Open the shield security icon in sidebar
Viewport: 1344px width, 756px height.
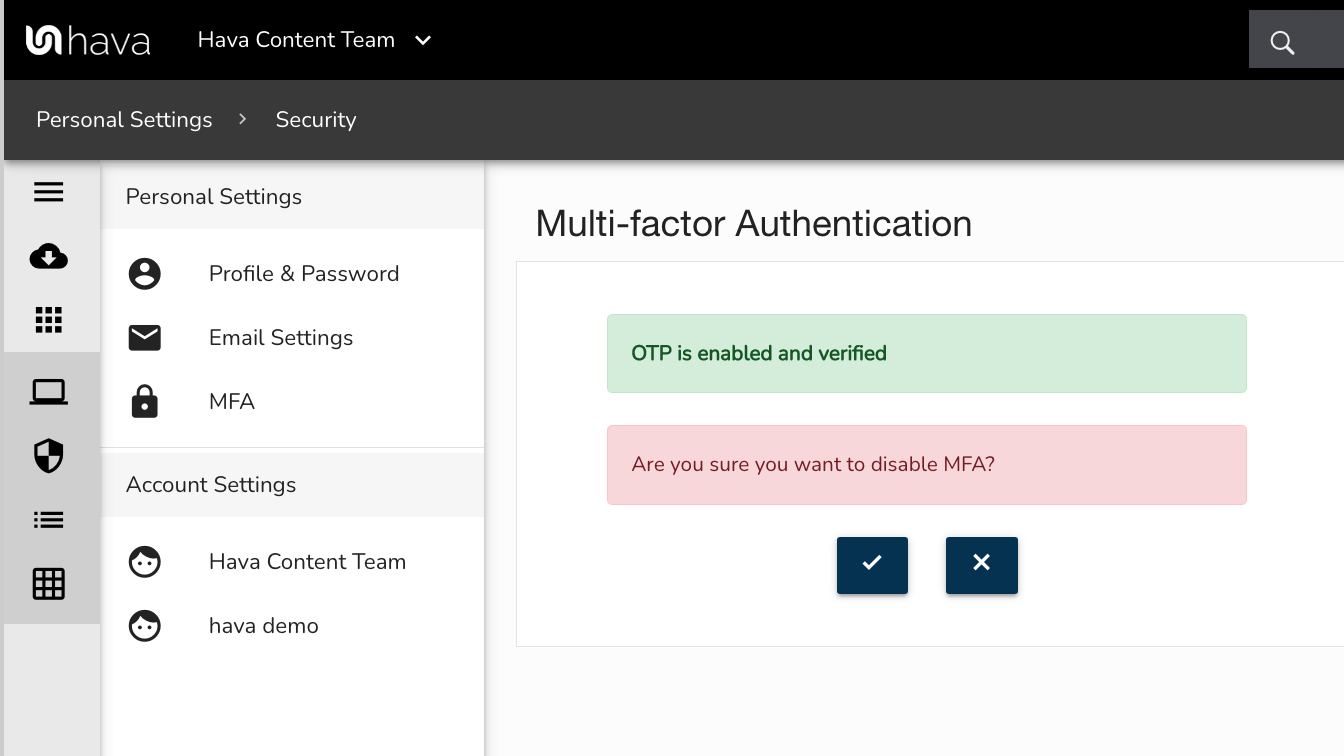coord(49,456)
